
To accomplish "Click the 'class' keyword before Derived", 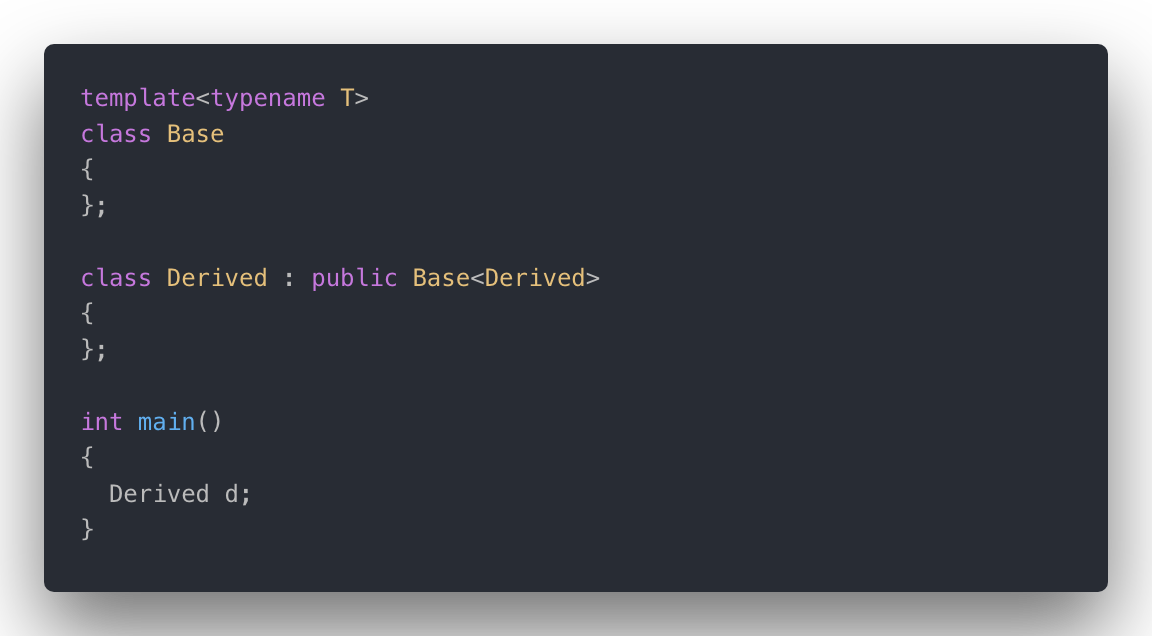I will (116, 278).
